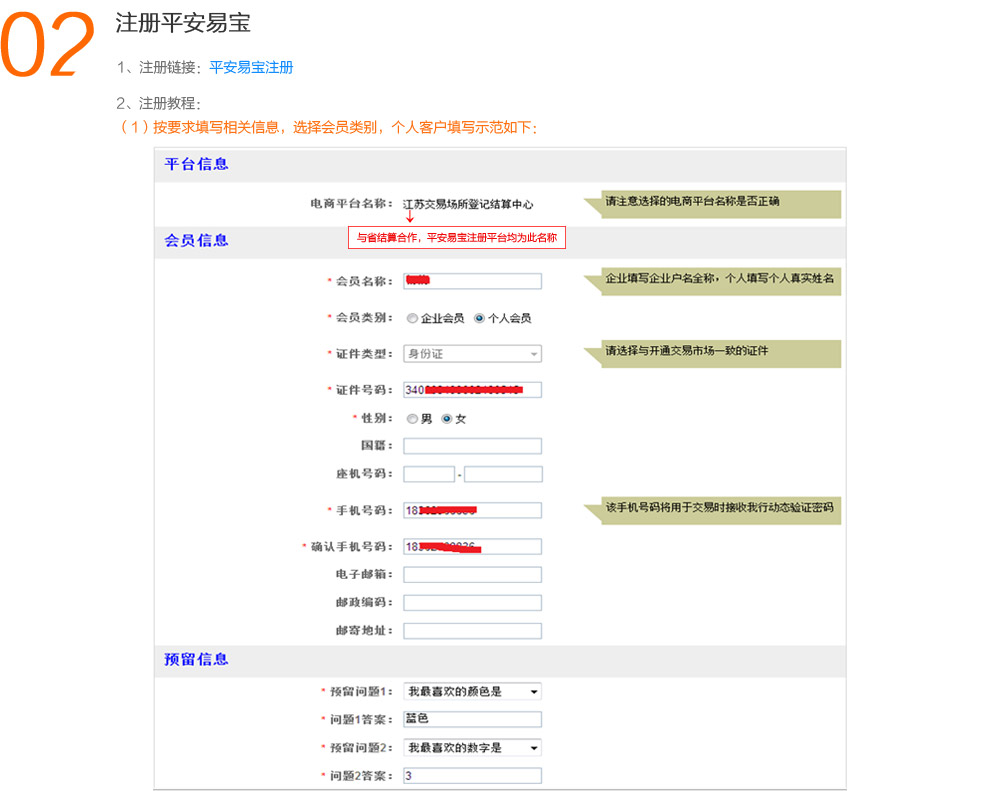Choose 男 gender radio button
This screenshot has height=791, width=1007.
click(x=412, y=419)
